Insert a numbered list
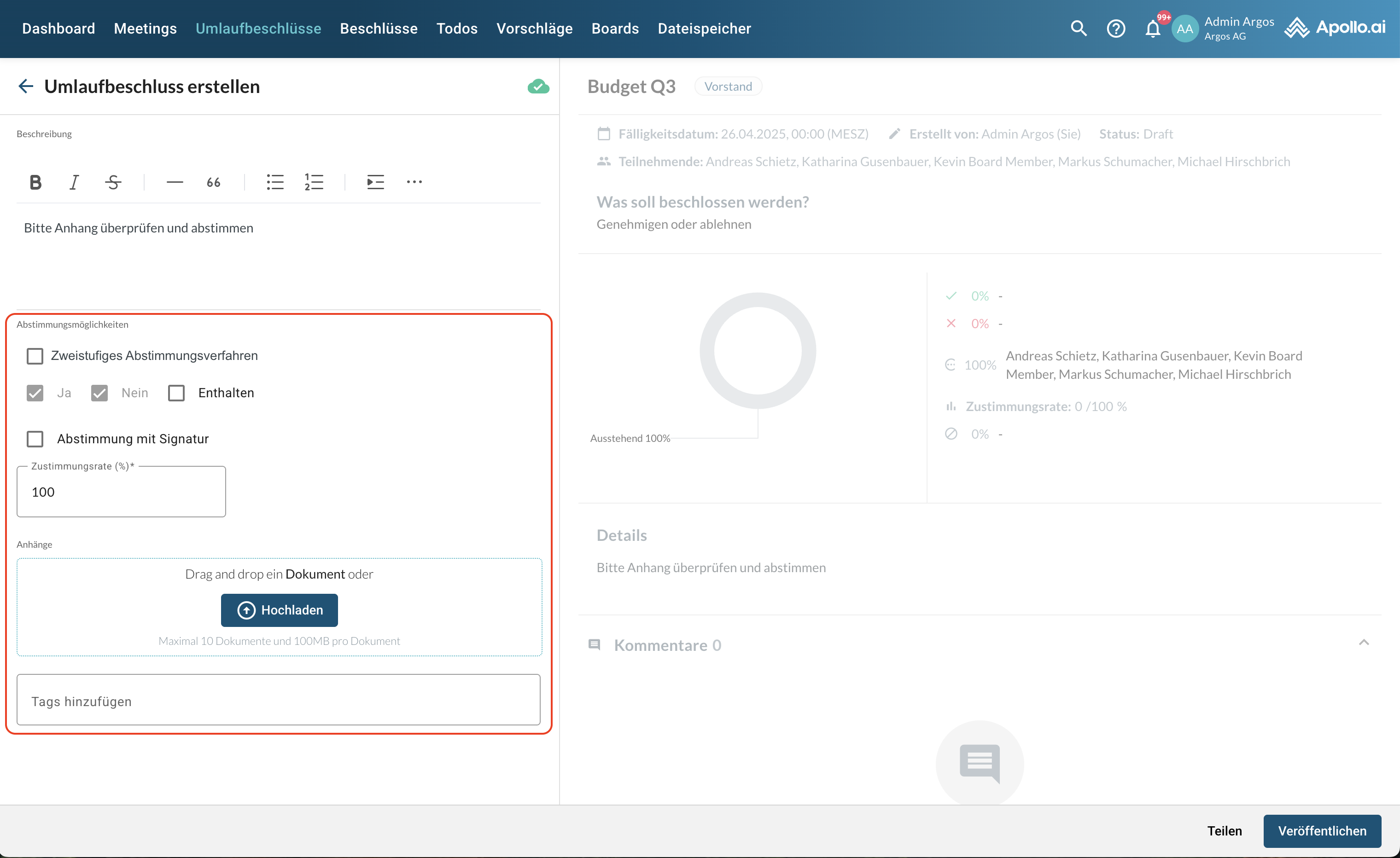Screen dimensions: 1400x858 point(314,182)
